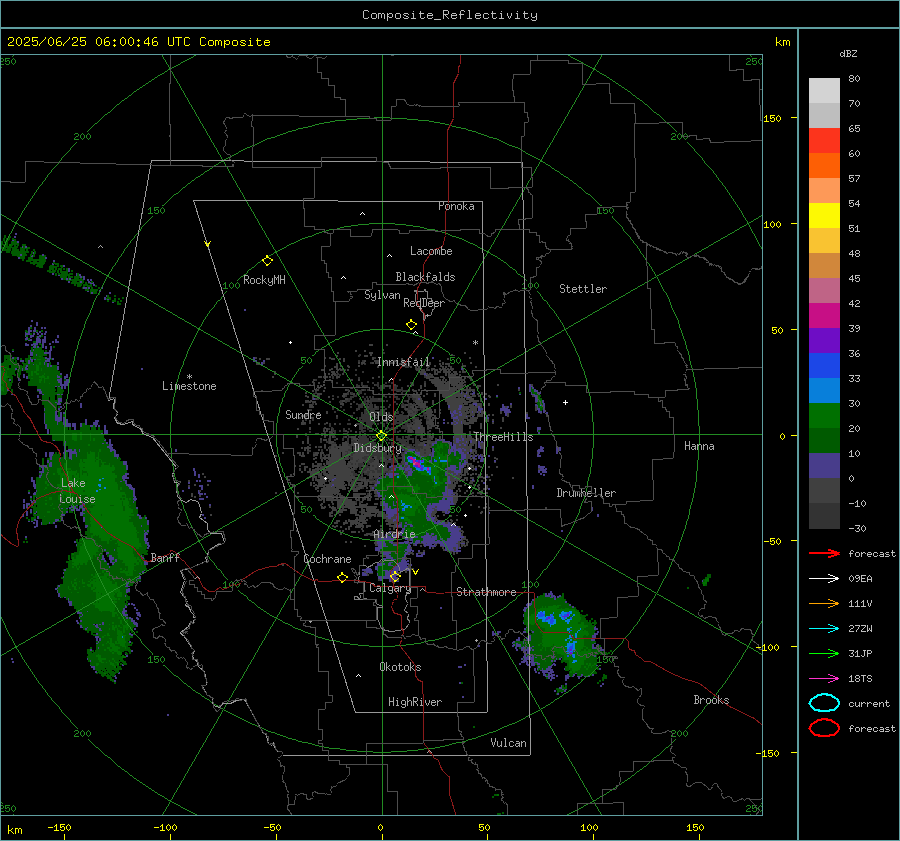The image size is (900, 841).
Task: Select the slate 10 dBZ color swatch
Action: (824, 466)
